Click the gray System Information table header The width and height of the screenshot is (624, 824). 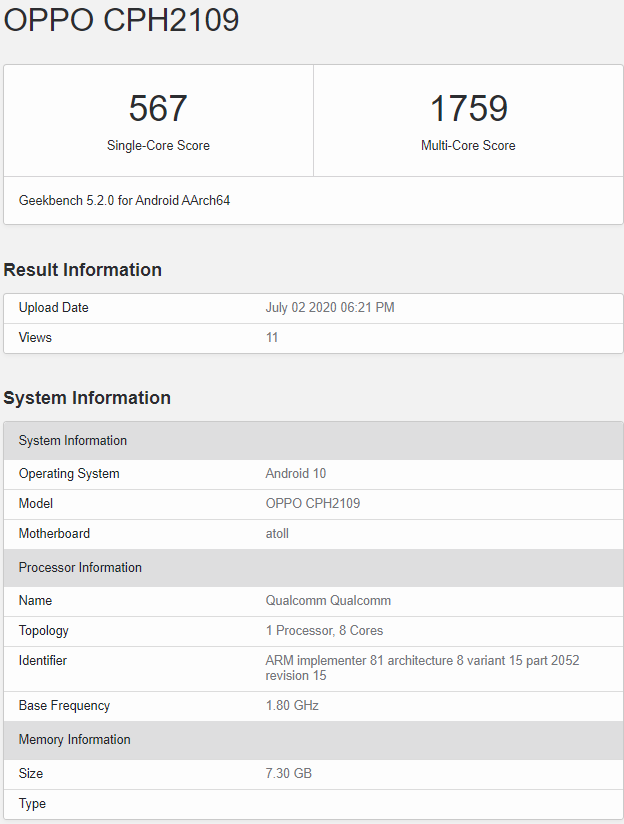(313, 440)
